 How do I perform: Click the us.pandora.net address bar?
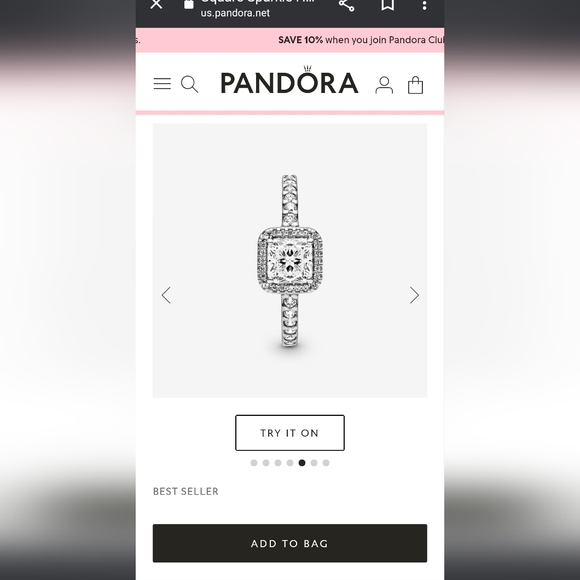coord(235,12)
